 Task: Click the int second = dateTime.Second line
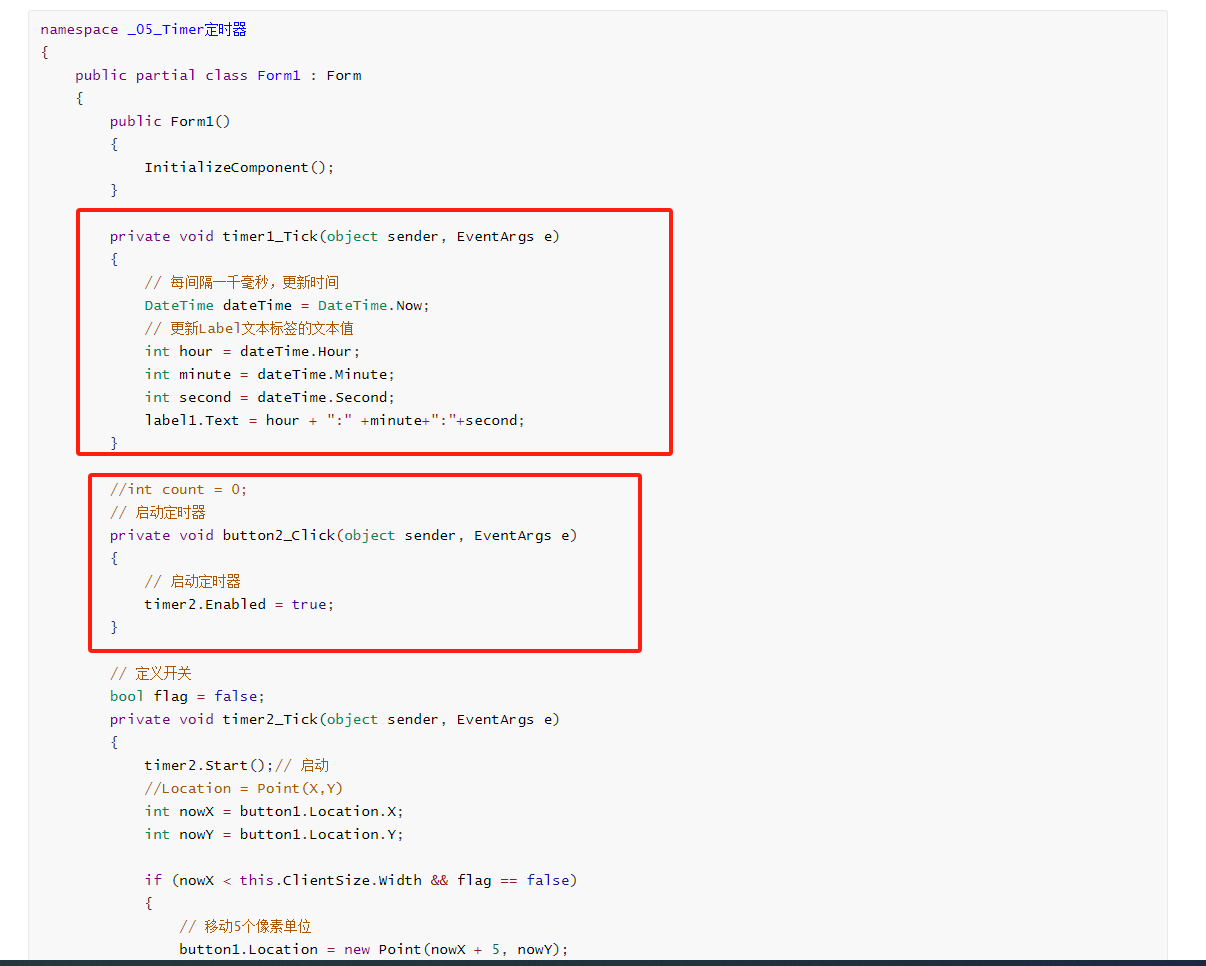pyautogui.click(x=270, y=397)
